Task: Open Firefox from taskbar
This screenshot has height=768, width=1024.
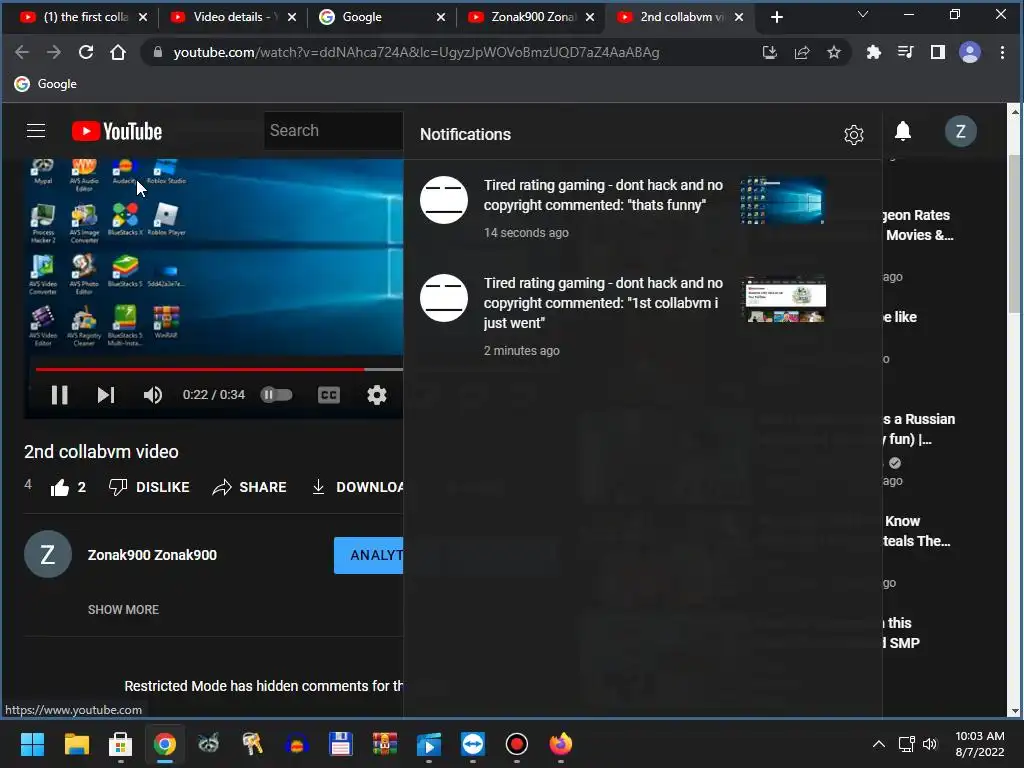Action: 561,744
